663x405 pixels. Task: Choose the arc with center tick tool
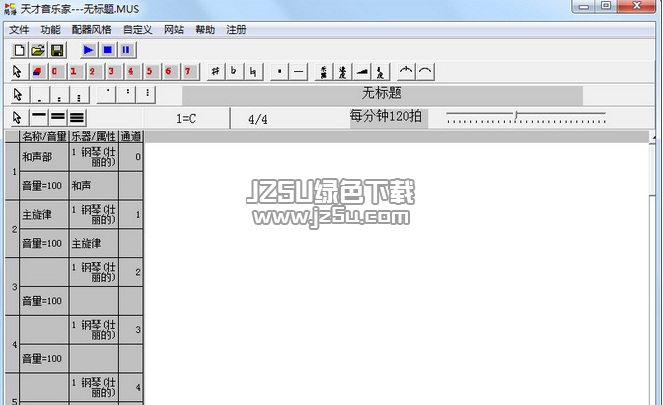click(406, 71)
